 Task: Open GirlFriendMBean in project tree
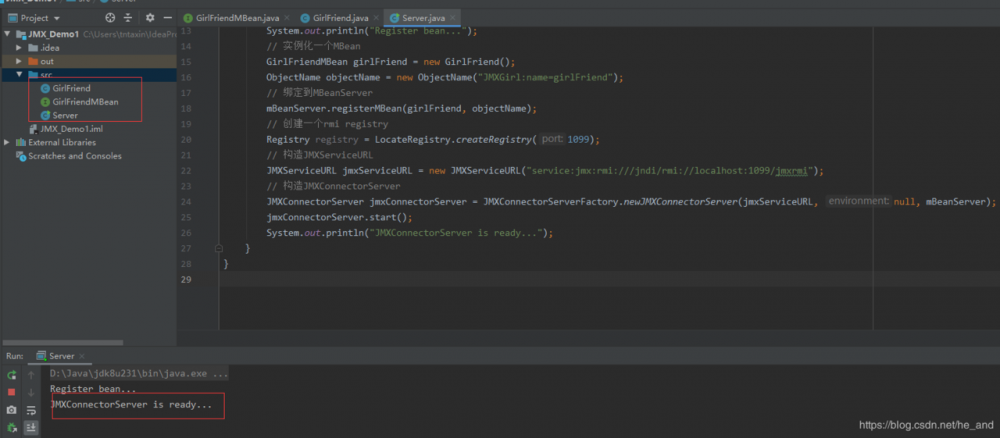pyautogui.click(x=85, y=102)
